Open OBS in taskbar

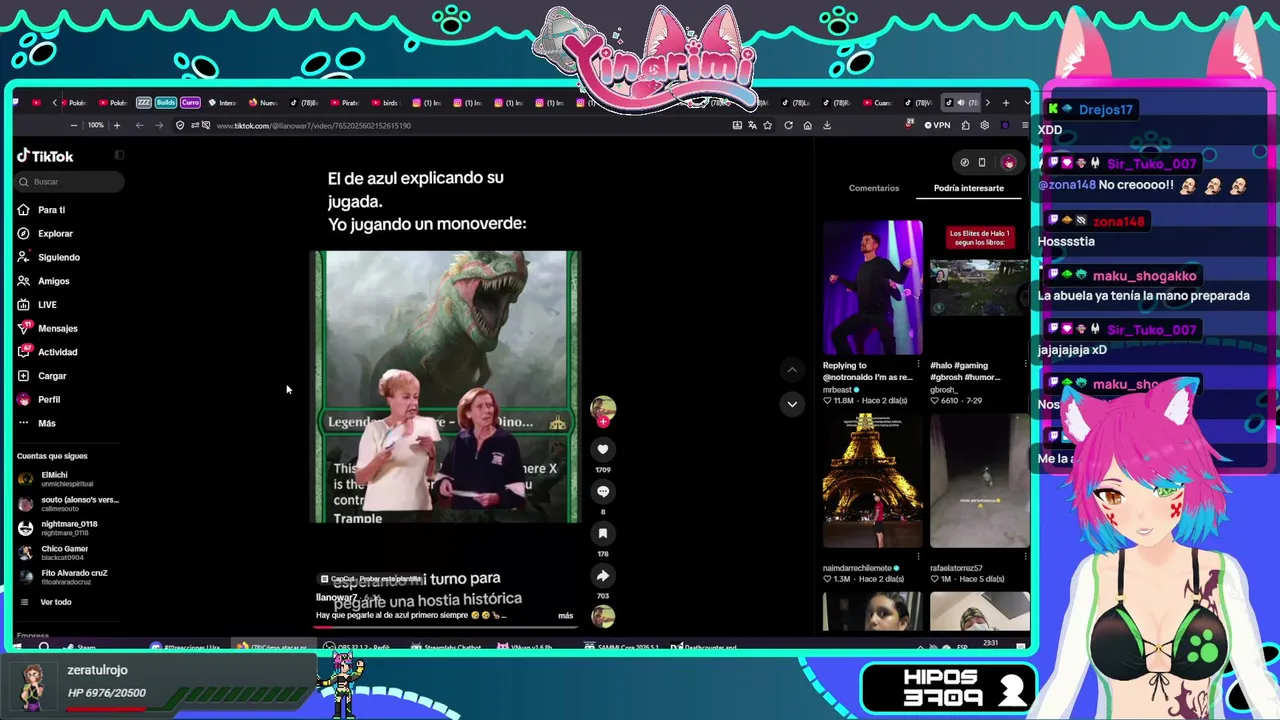[x=358, y=647]
